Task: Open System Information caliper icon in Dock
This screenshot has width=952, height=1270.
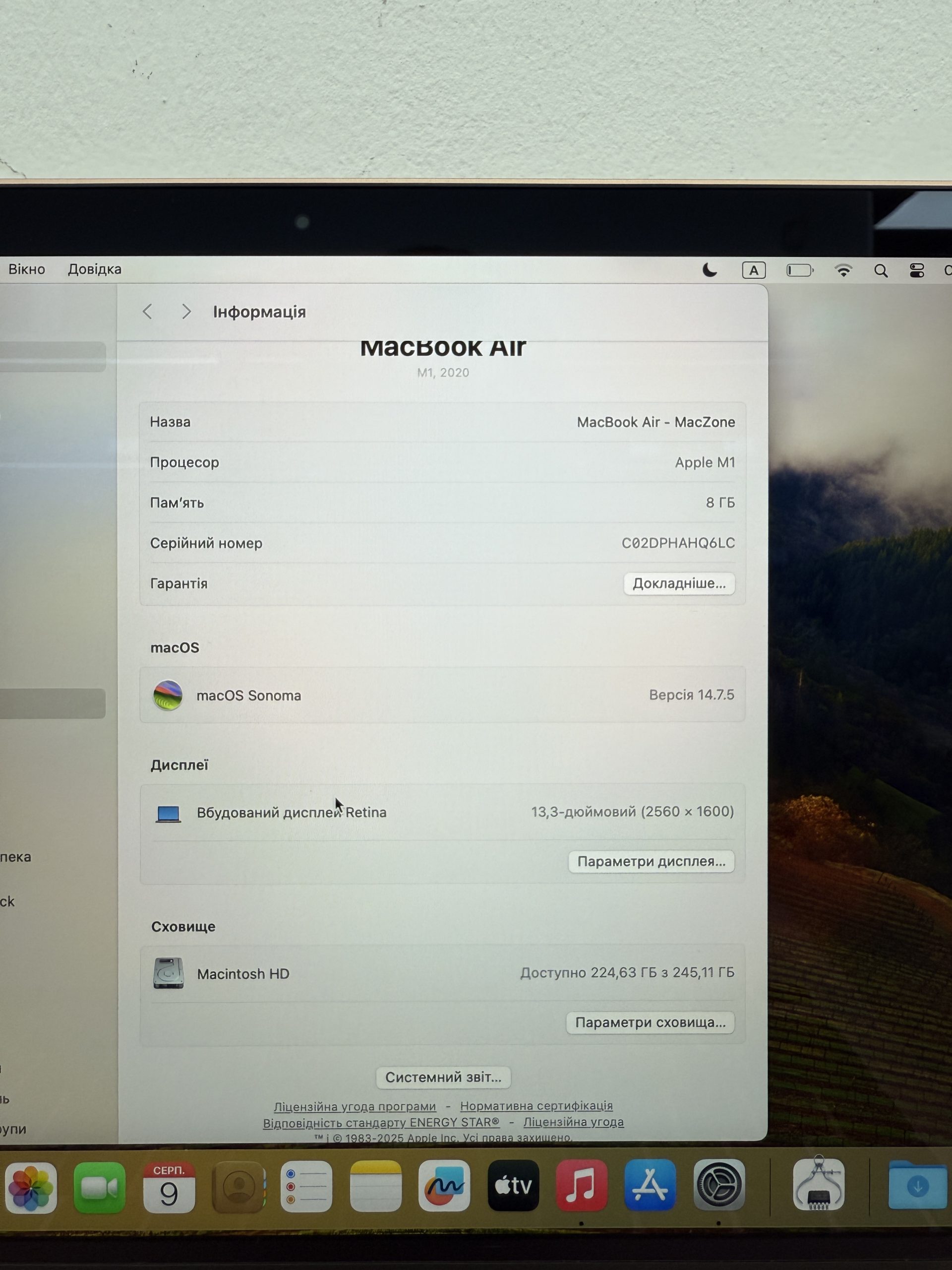Action: (x=818, y=1183)
